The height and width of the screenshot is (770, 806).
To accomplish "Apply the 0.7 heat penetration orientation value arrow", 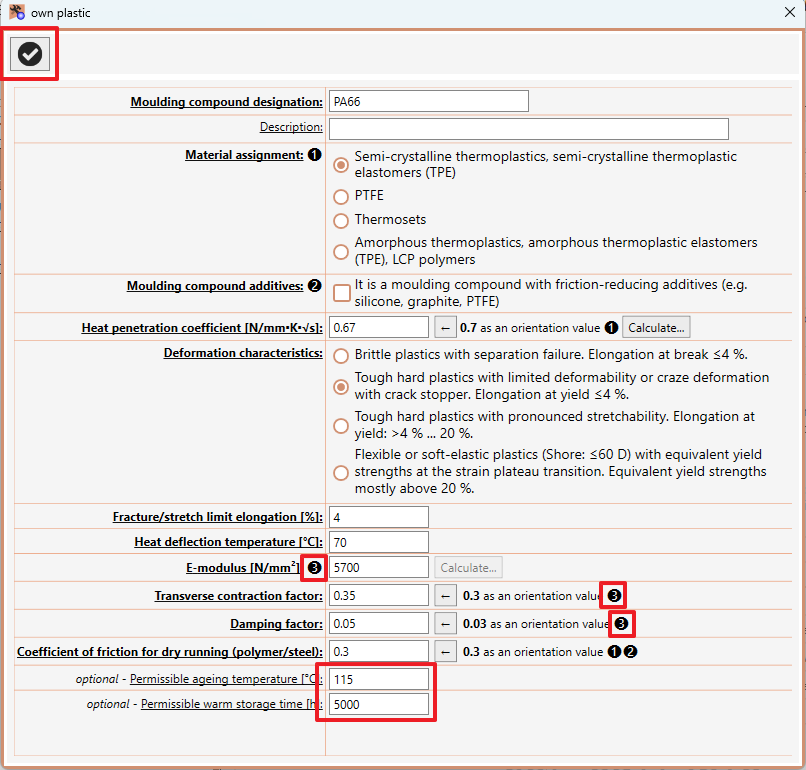I will pyautogui.click(x=445, y=327).
